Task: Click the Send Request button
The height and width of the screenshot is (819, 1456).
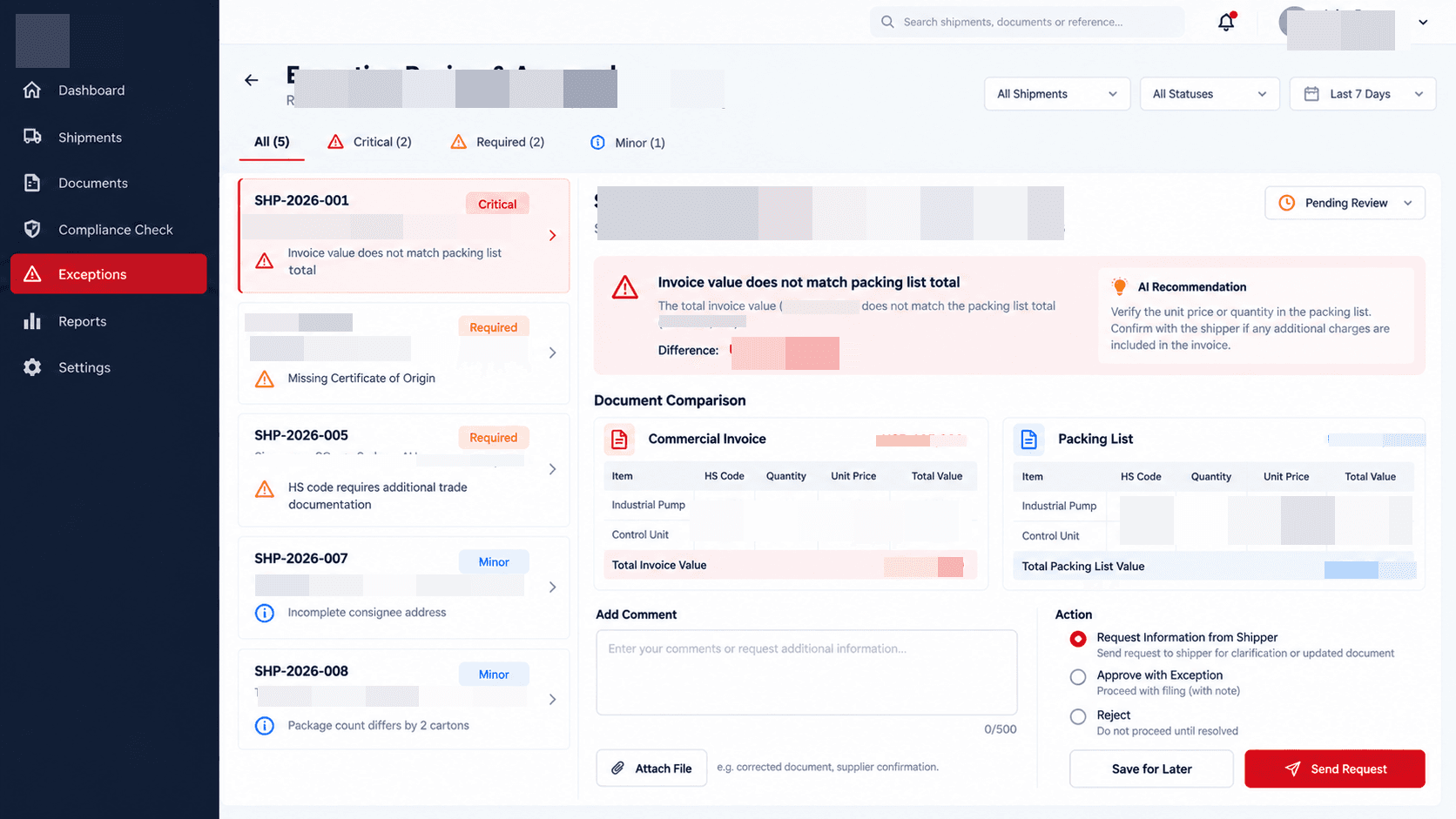Action: point(1335,769)
